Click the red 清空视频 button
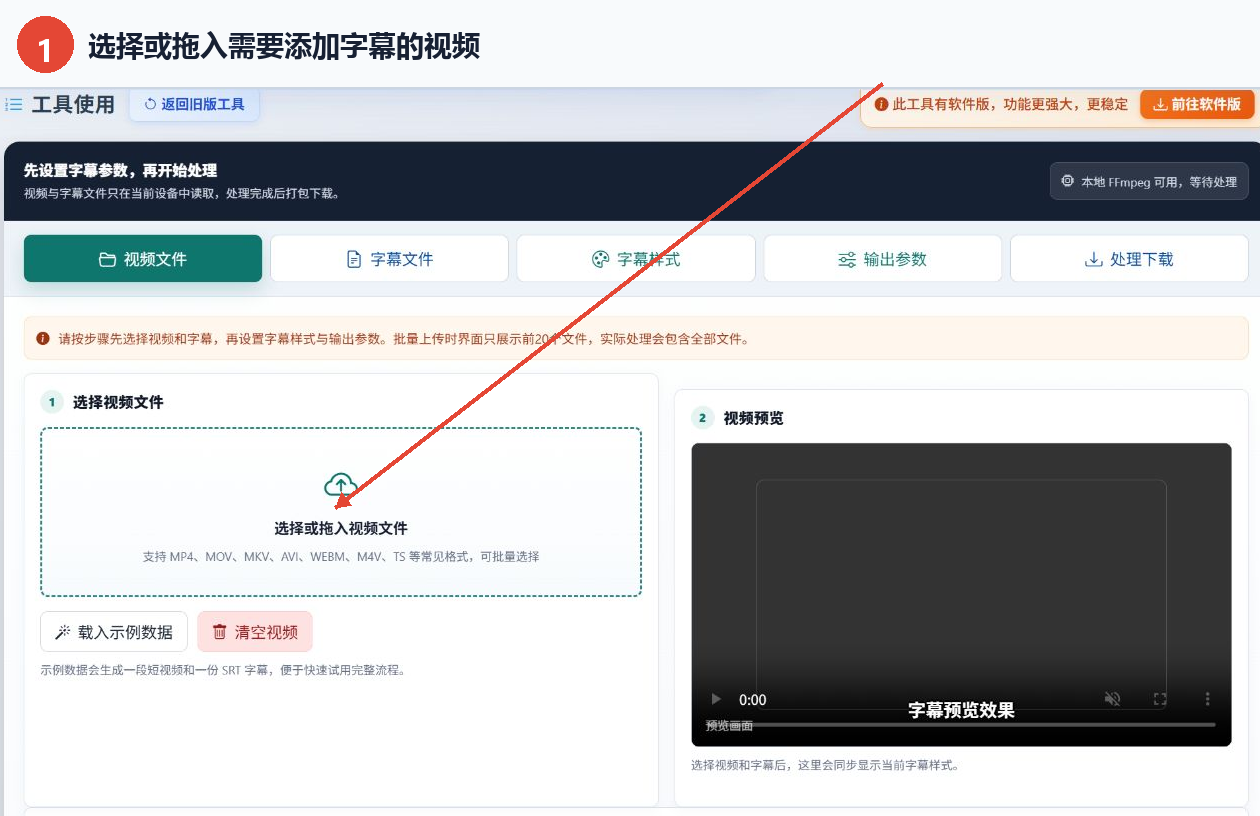Viewport: 1260px width, 816px height. point(255,632)
